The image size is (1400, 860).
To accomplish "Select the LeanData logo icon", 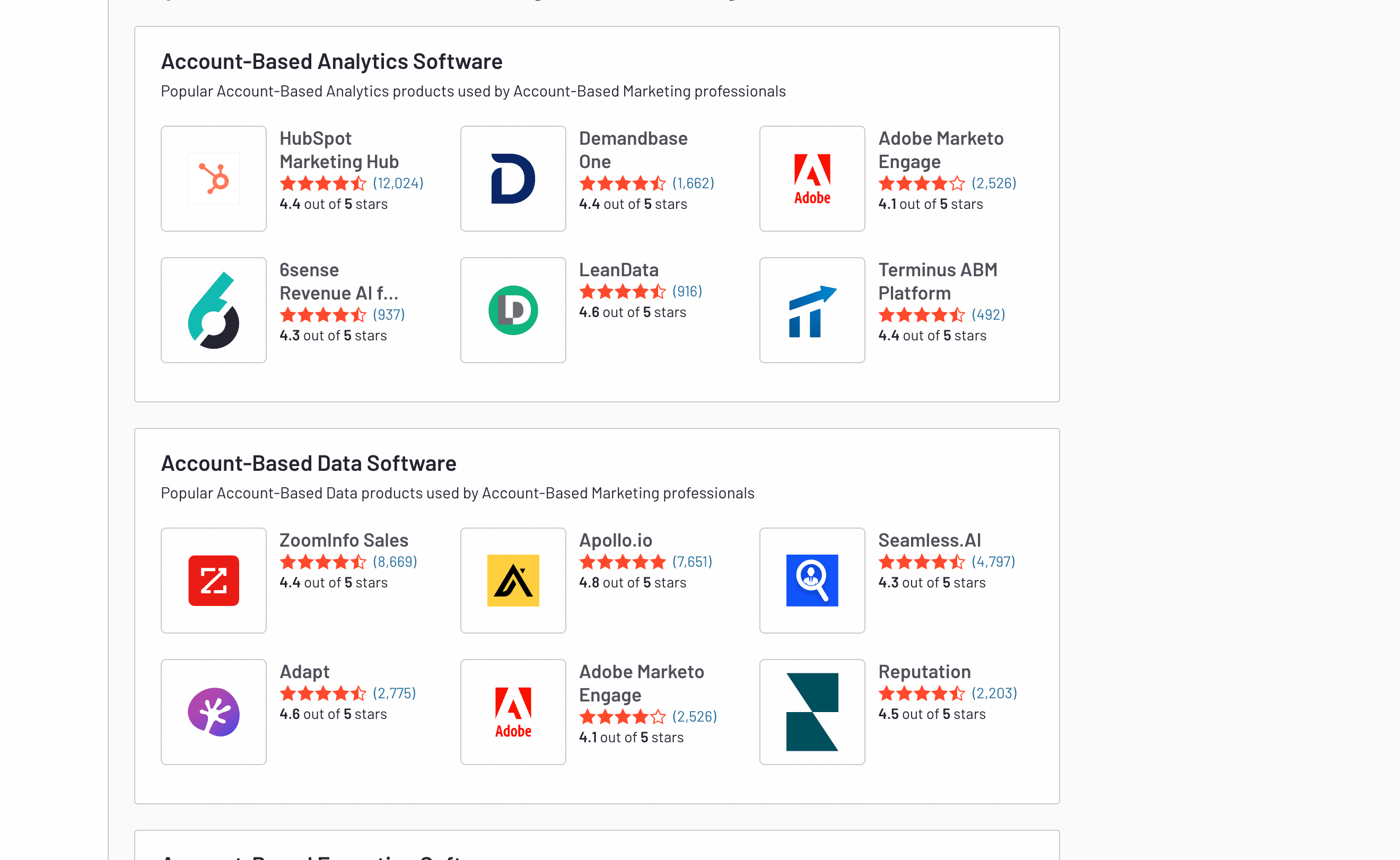I will 513,310.
